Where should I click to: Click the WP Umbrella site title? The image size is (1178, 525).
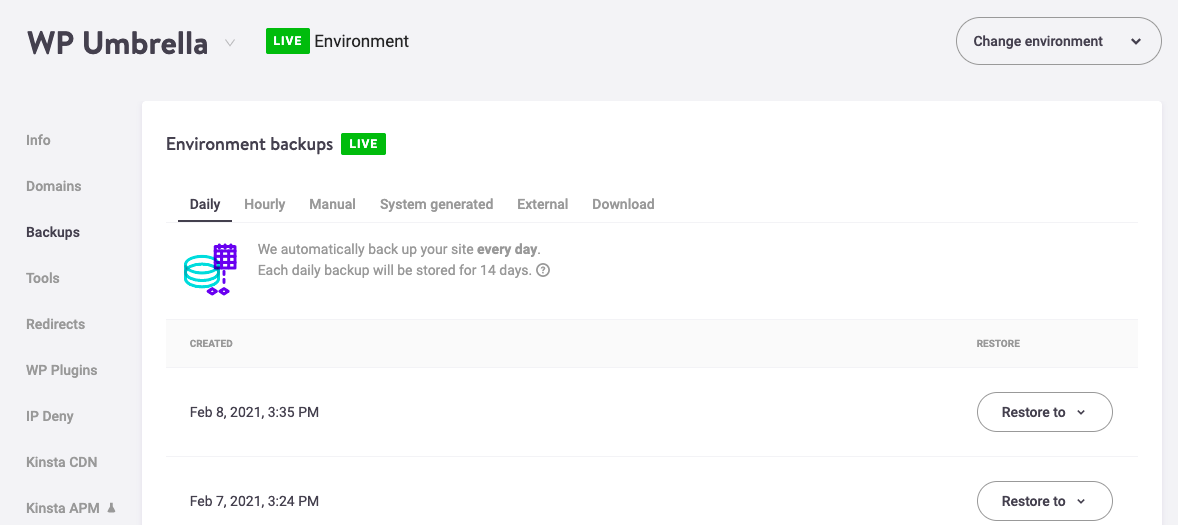tap(117, 43)
